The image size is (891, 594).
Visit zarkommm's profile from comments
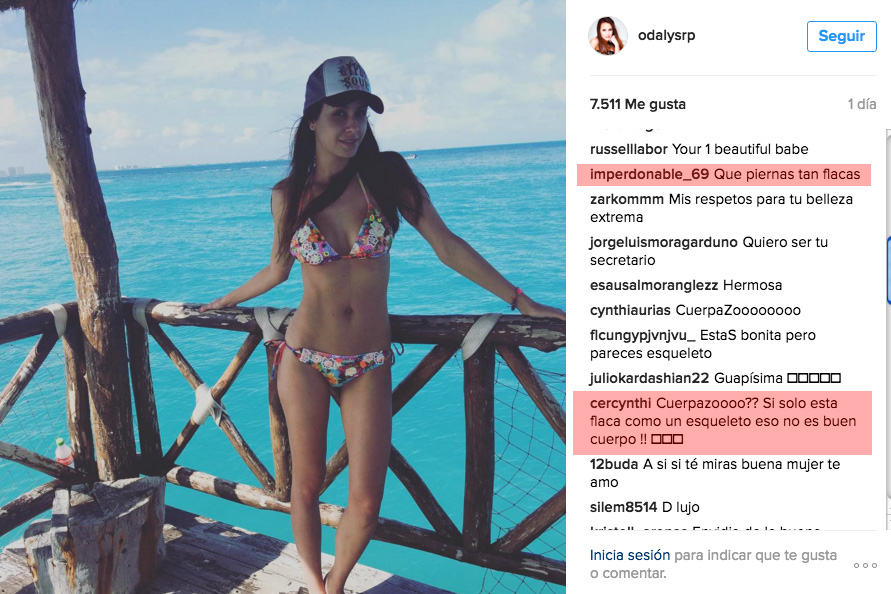[x=626, y=199]
